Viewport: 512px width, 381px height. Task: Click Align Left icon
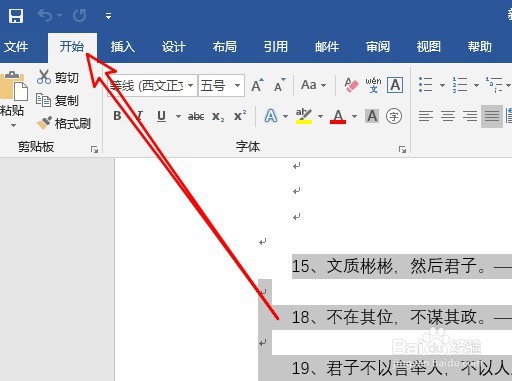426,116
